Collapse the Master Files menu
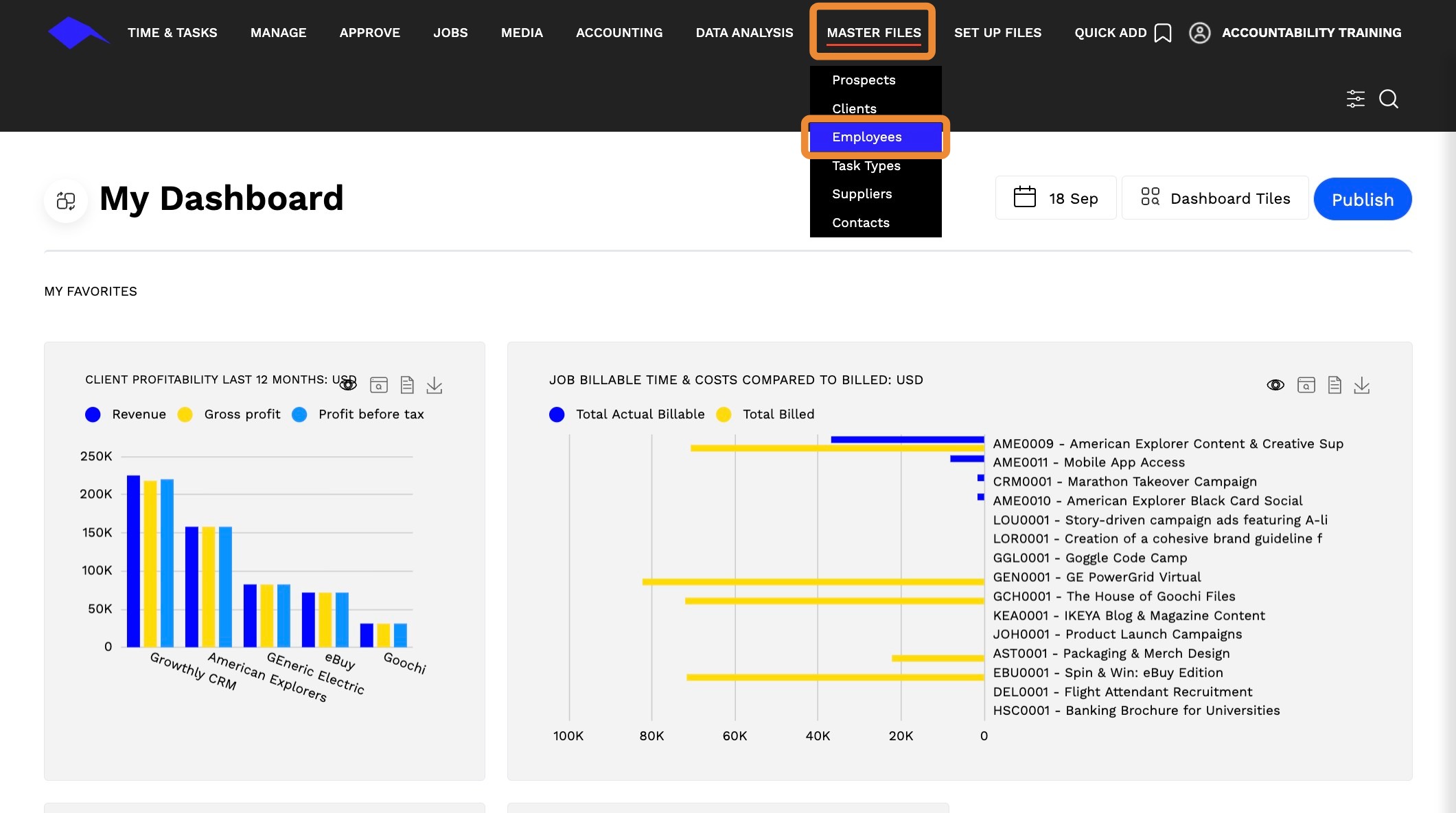Viewport: 1456px width, 813px height. click(x=874, y=33)
